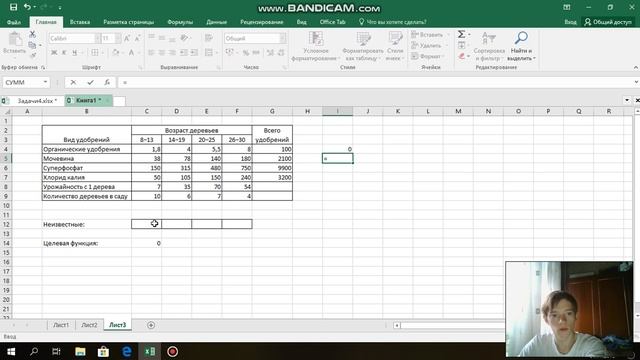Click the column G header

[x=272, y=111]
